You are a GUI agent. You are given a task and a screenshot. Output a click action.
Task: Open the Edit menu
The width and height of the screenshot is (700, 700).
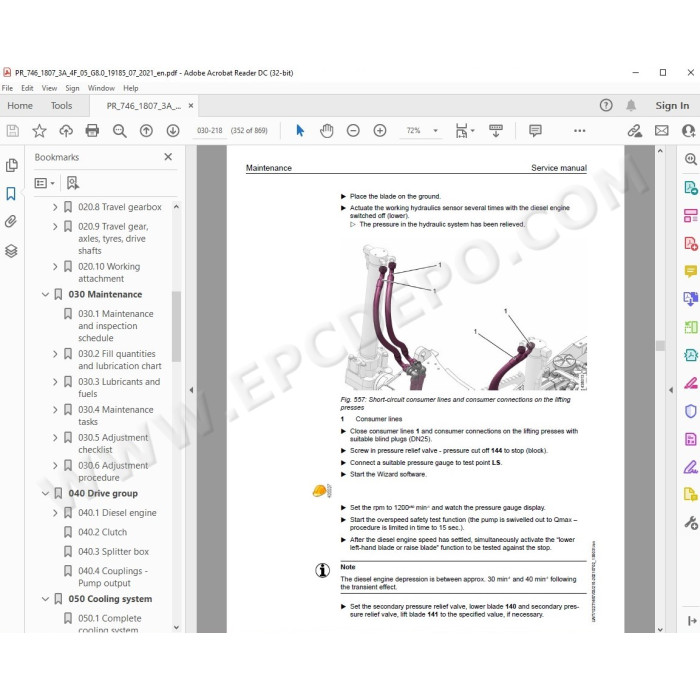coord(27,88)
